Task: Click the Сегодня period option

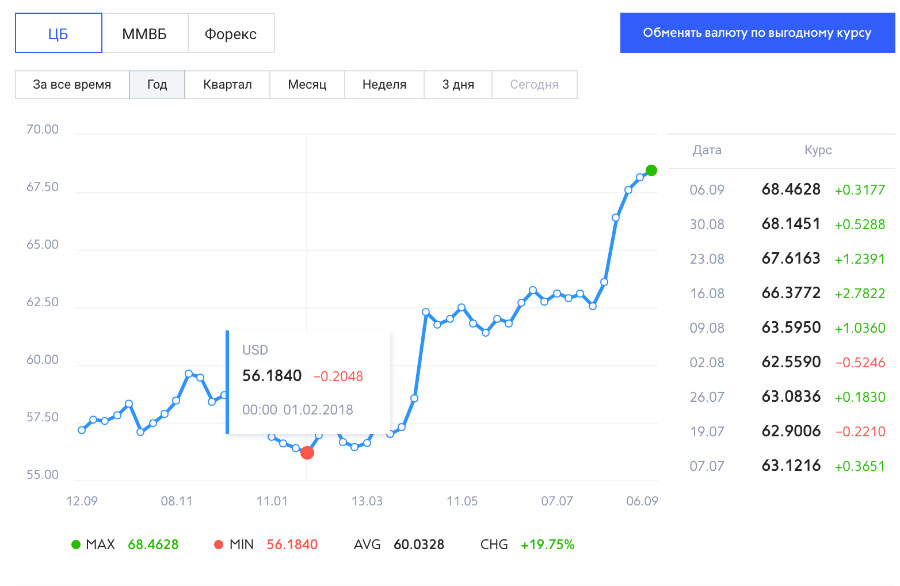Action: (x=534, y=84)
